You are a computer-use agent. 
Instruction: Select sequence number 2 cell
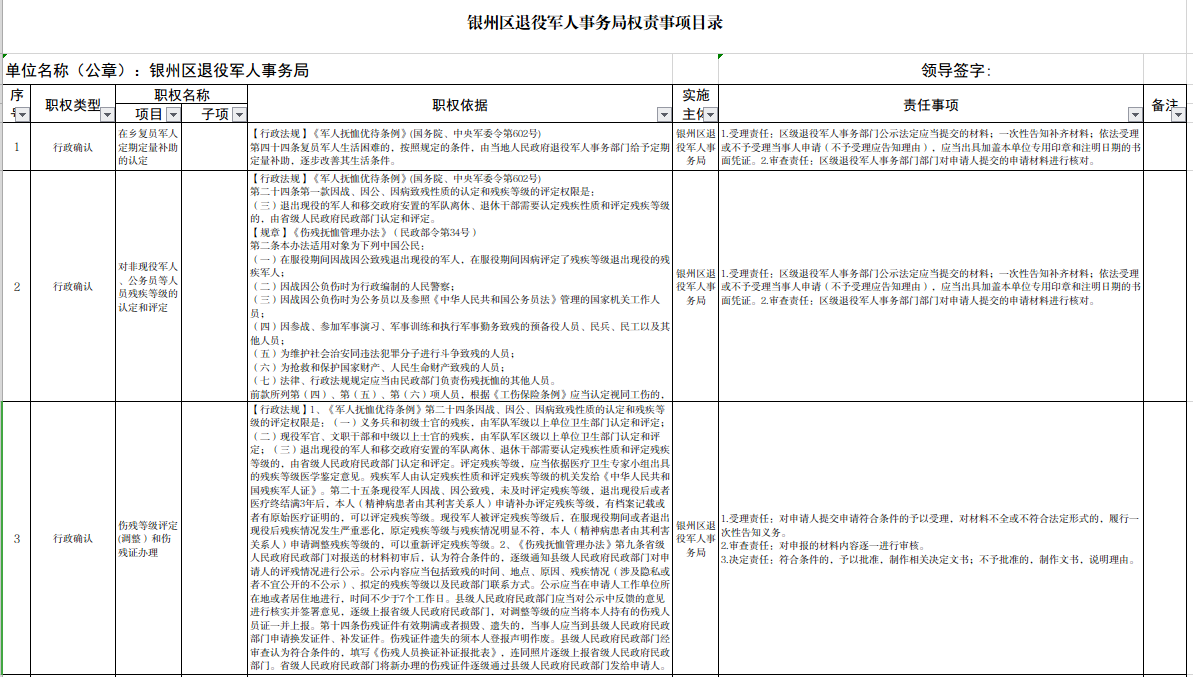[17, 287]
